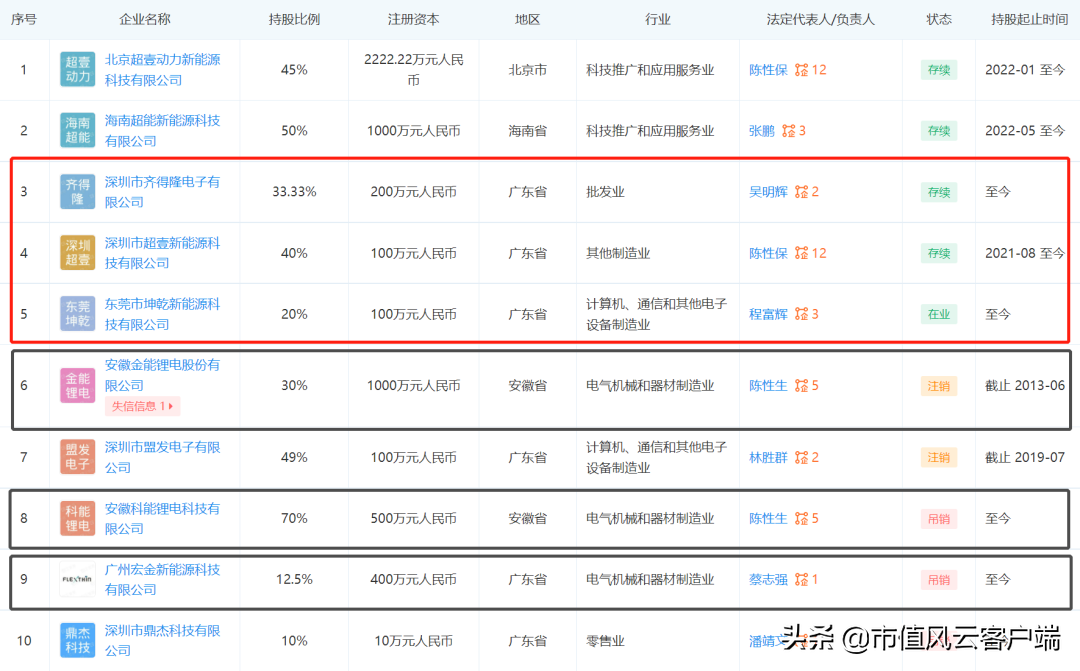Open legal representative 吴明辉 profile
The image size is (1080, 671).
click(768, 192)
